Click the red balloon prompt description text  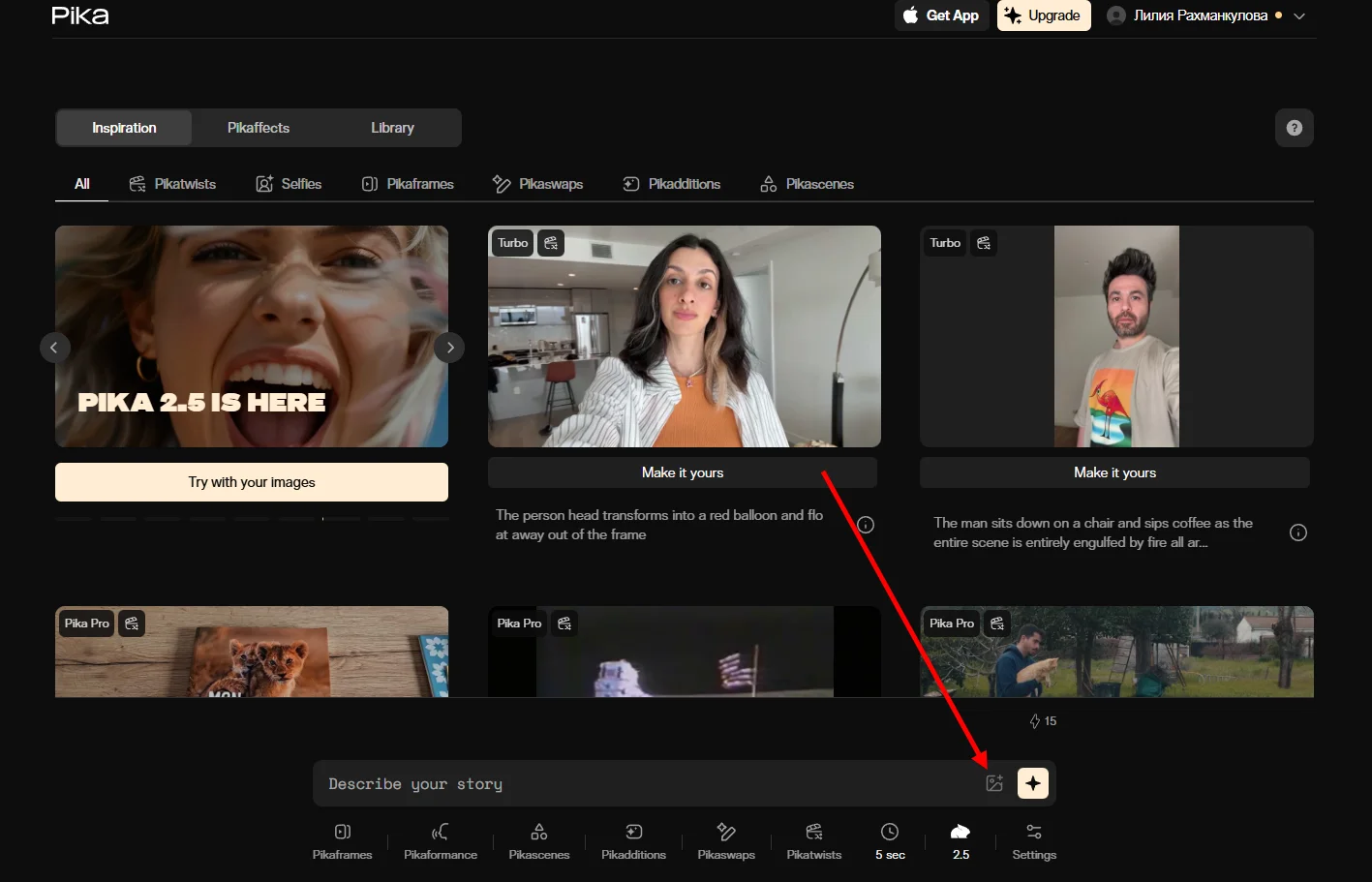659,525
